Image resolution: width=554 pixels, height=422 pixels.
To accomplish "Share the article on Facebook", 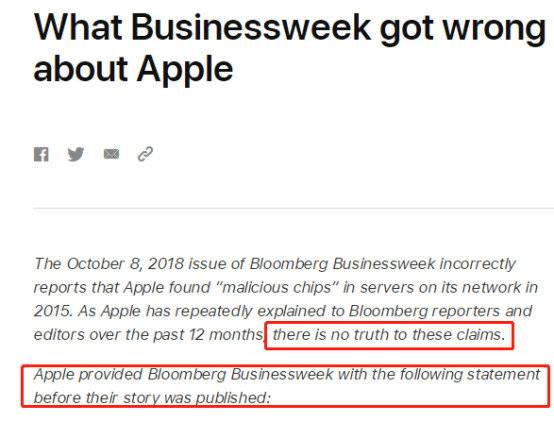I will point(41,154).
